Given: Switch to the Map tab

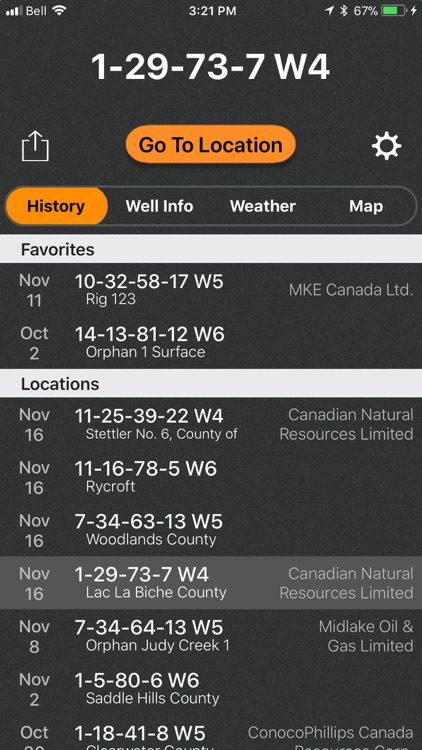Looking at the screenshot, I should (x=366, y=206).
